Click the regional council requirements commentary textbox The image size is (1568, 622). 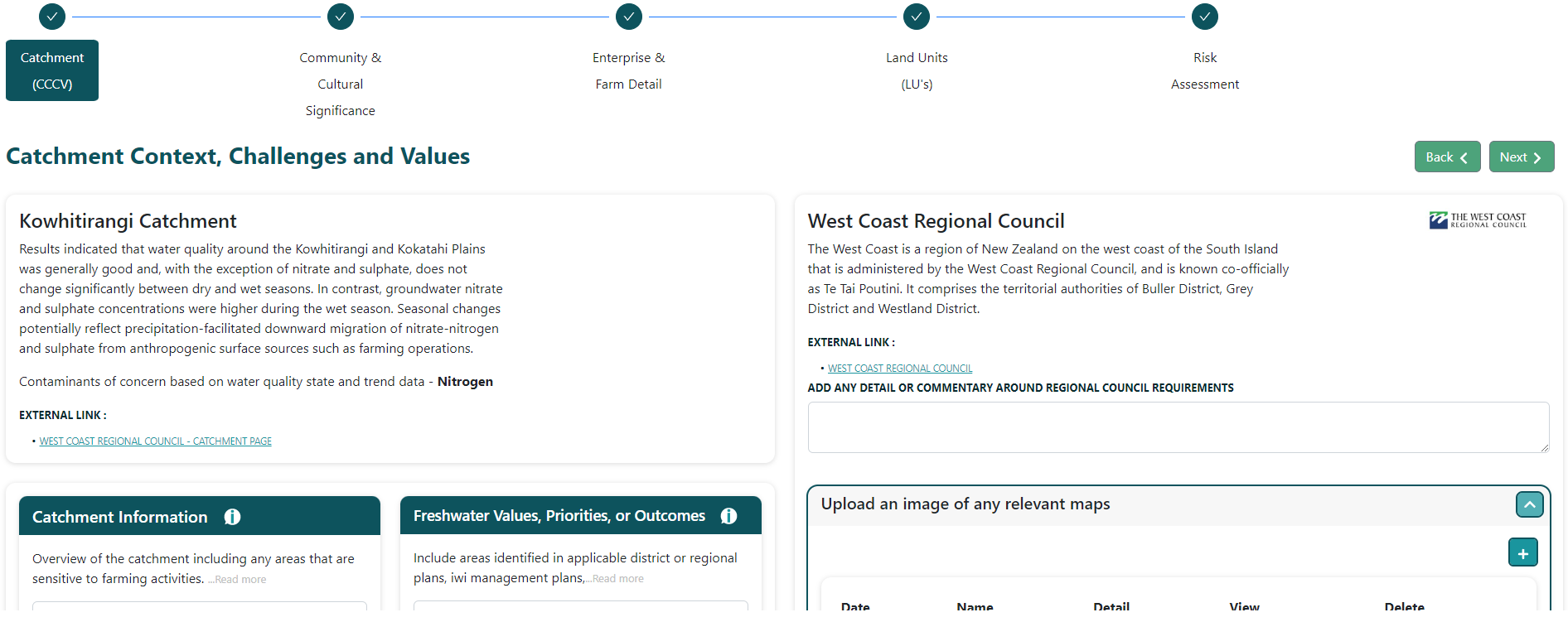coord(1178,427)
